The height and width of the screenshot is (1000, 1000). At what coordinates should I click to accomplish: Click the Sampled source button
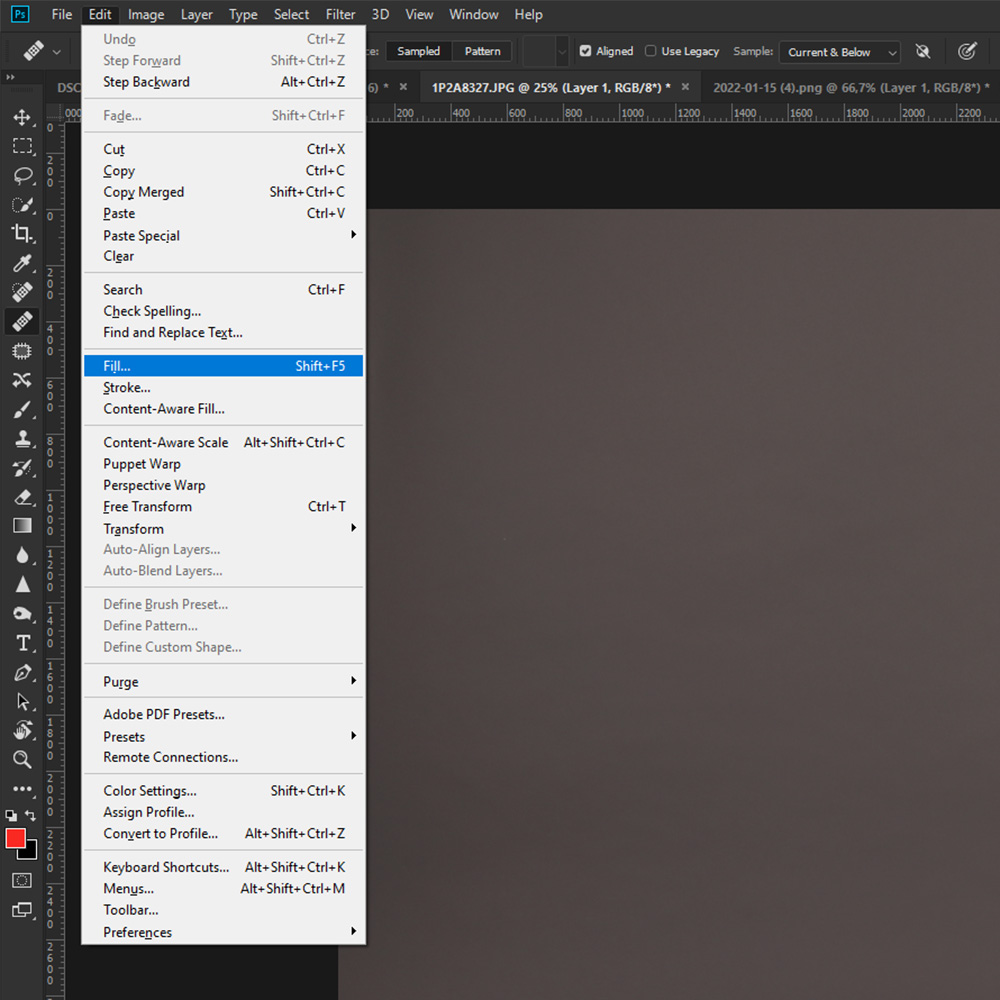coord(418,51)
